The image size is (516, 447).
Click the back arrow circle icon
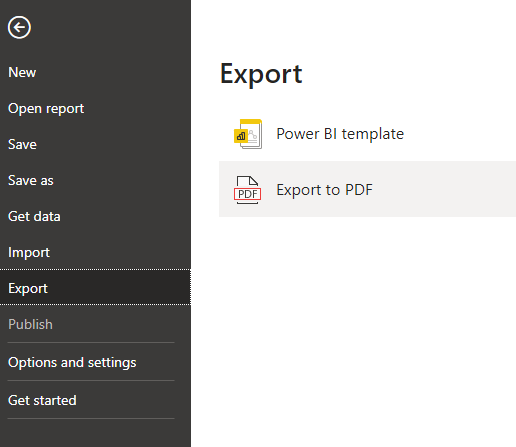19,27
